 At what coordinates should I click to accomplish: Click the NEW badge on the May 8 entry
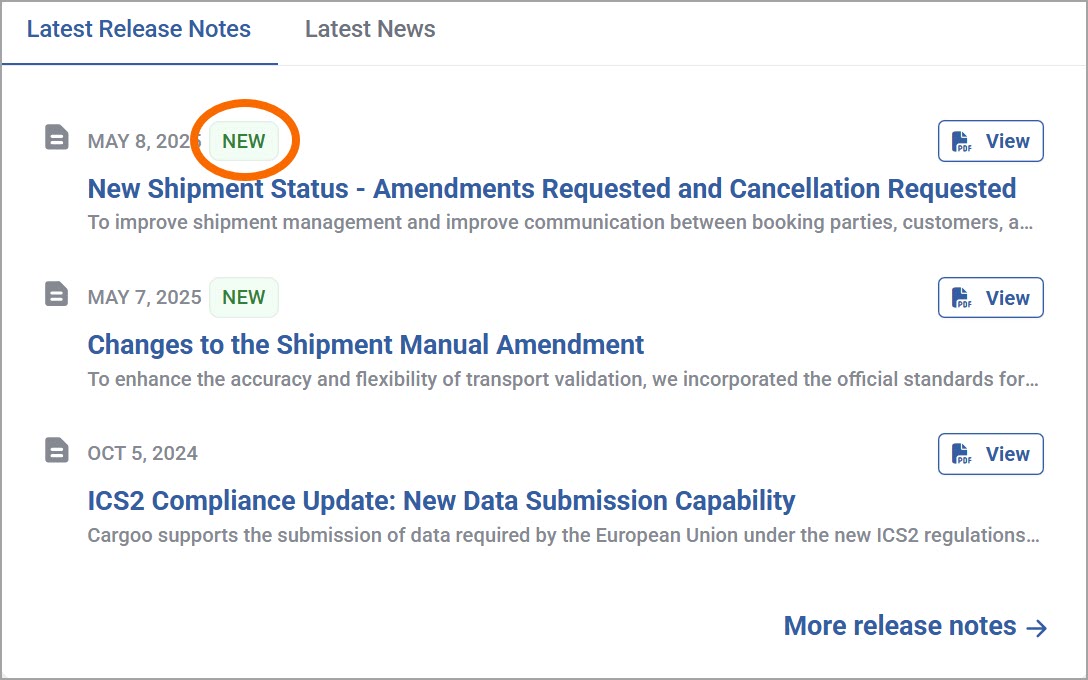tap(244, 141)
